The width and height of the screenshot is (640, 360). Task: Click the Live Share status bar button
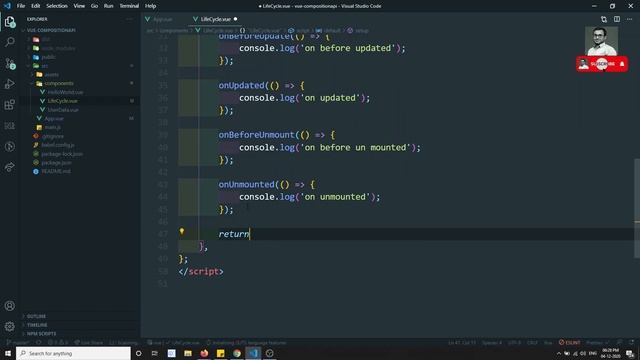[x=89, y=342]
